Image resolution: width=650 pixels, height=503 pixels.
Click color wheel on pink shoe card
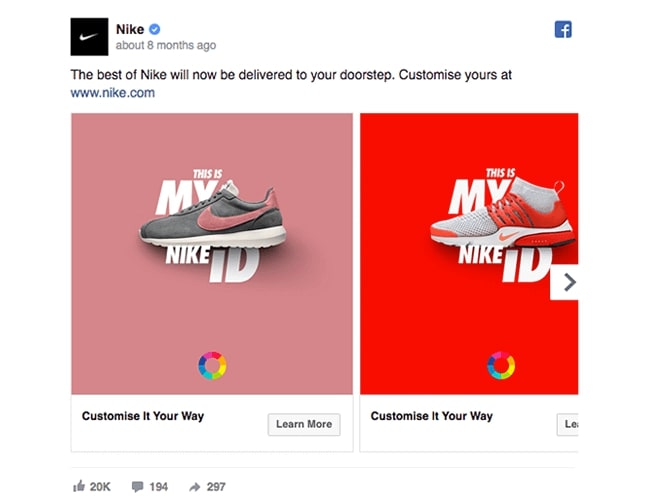pos(212,365)
